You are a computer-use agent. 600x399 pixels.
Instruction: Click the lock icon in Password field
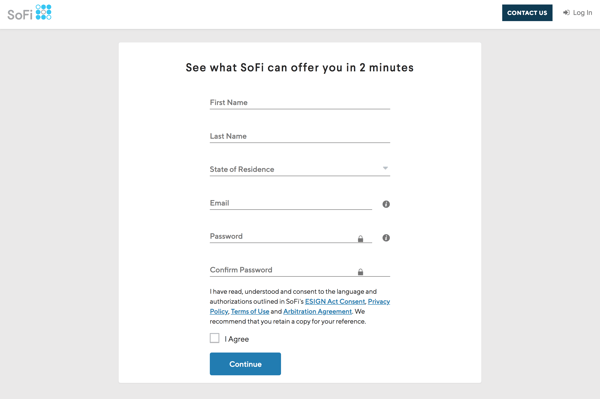pos(360,239)
